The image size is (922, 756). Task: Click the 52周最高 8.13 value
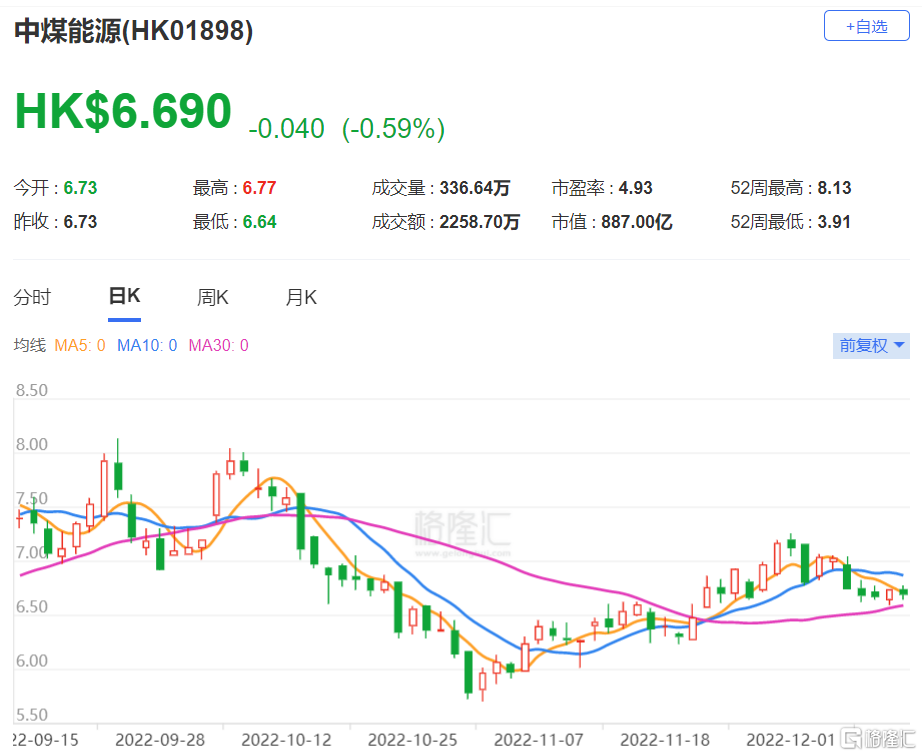(x=791, y=188)
